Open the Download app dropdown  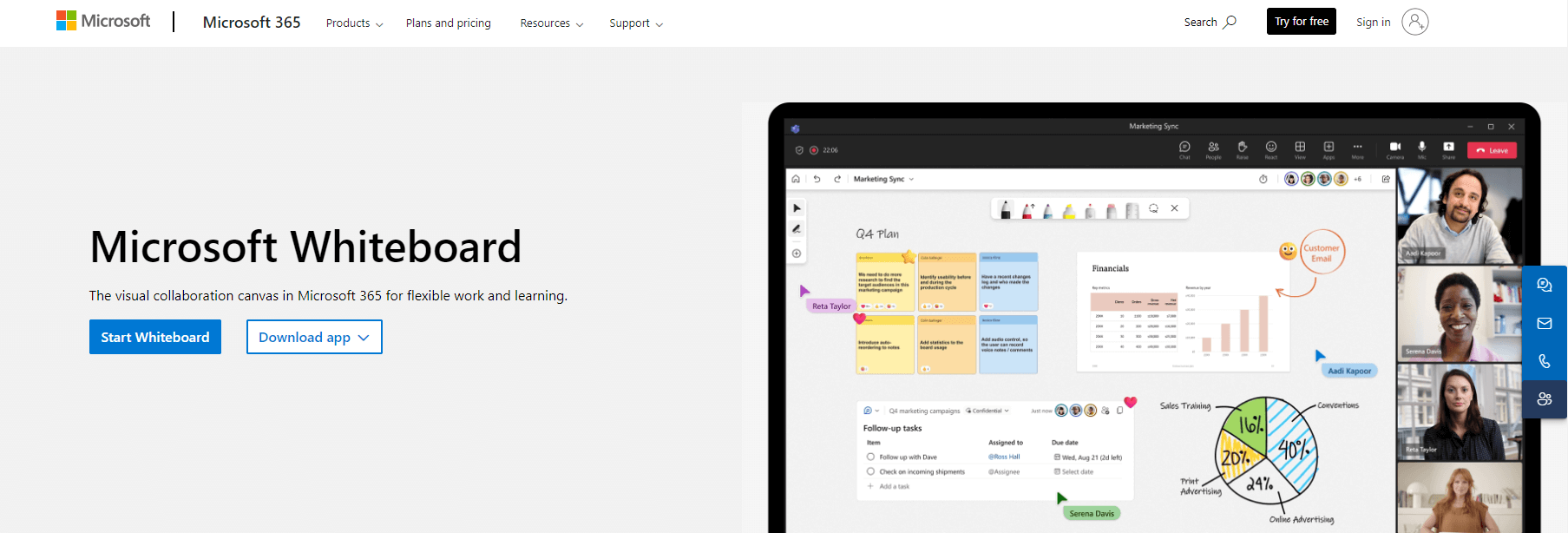click(314, 337)
